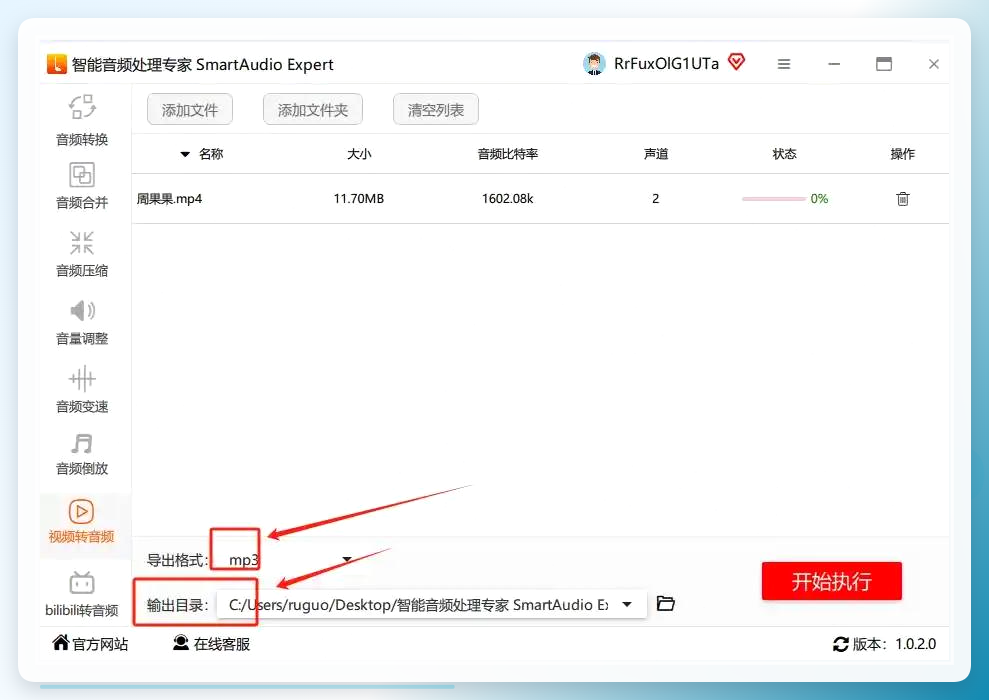This screenshot has width=989, height=700.
Task: Click the 状态 column header
Action: [785, 154]
